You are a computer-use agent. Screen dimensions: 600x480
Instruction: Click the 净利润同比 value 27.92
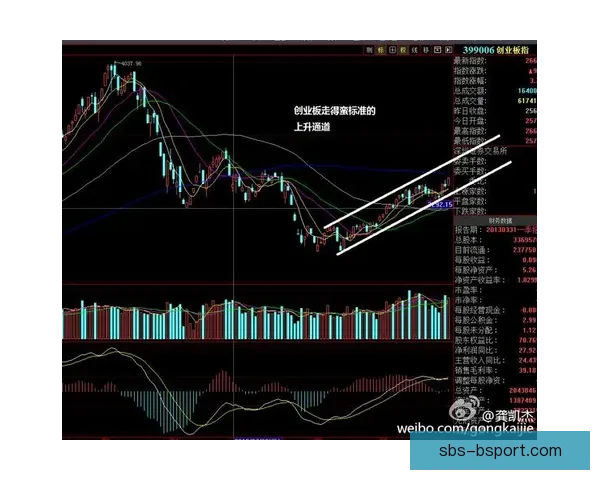(528, 350)
